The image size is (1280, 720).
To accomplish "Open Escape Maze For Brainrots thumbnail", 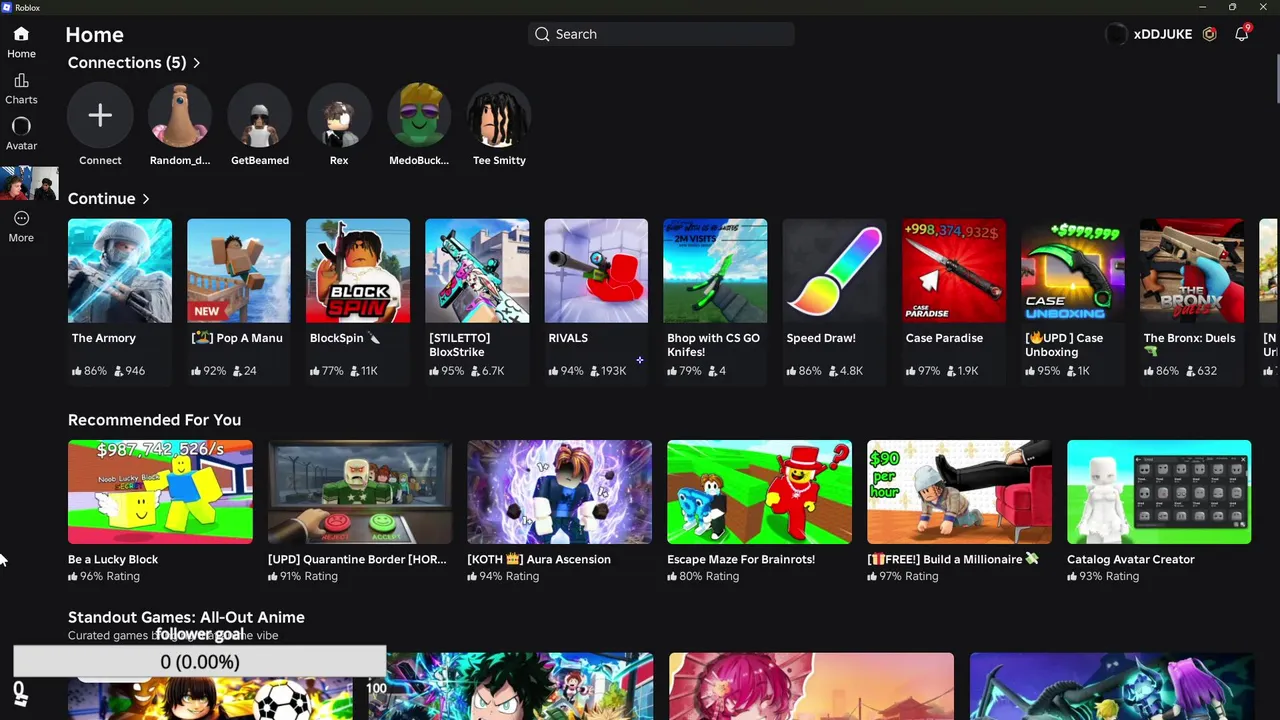I will (x=759, y=492).
